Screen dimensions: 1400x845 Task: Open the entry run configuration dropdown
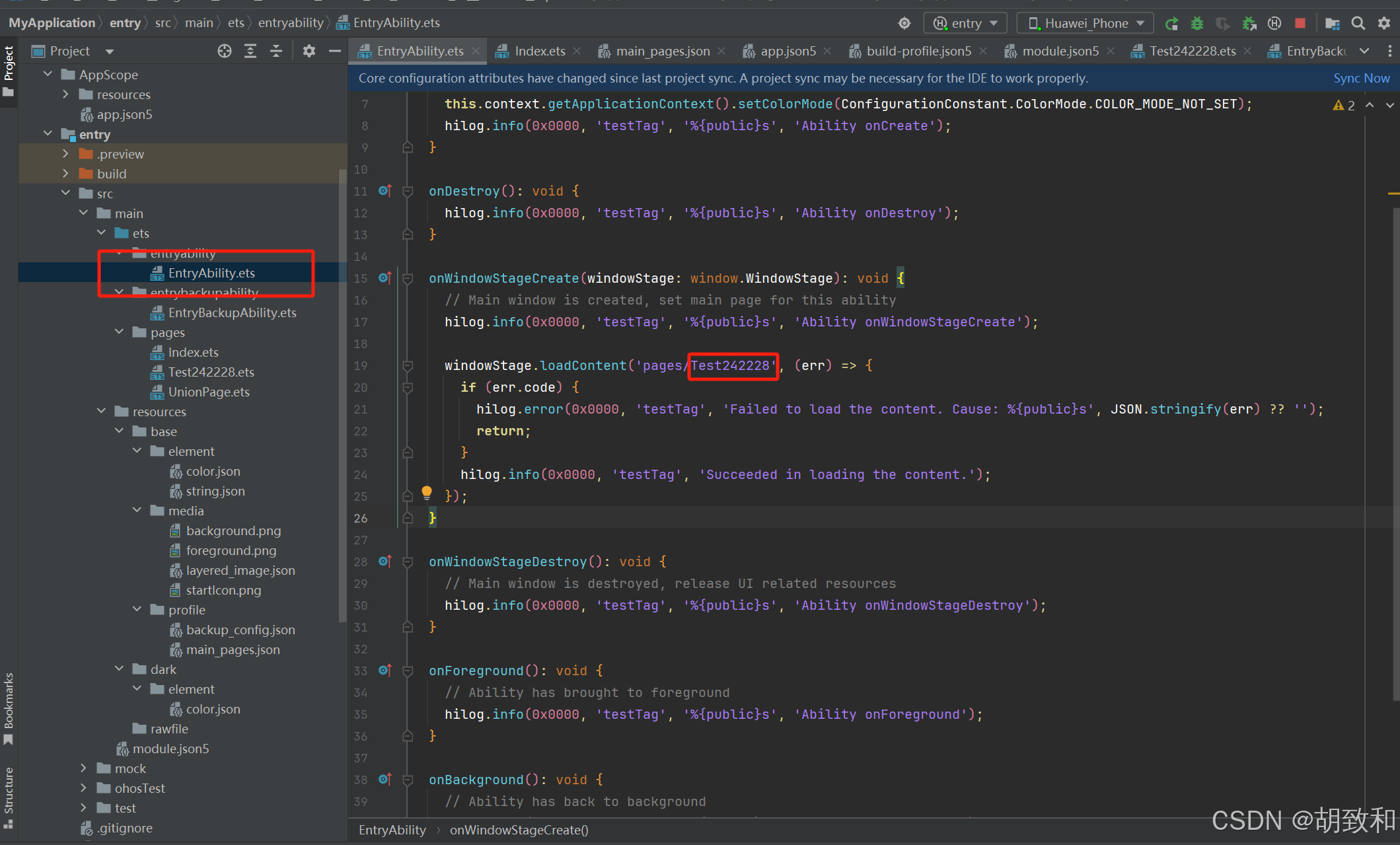click(965, 24)
